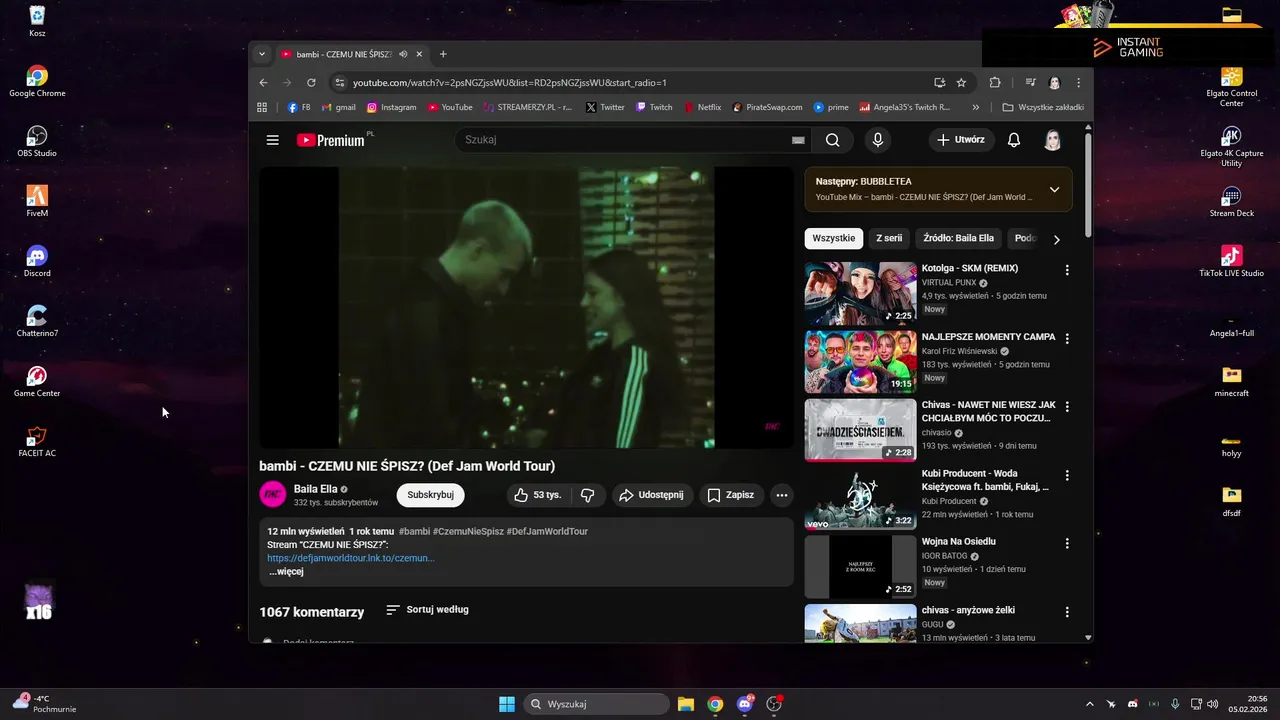Focus the Windows Wyszukaj taskbar search
Viewport: 1280px width, 720px height.
597,704
